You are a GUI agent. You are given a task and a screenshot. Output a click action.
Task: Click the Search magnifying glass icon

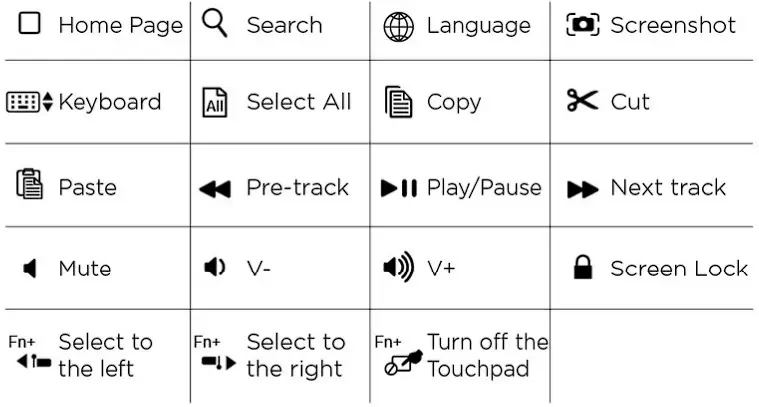(214, 23)
